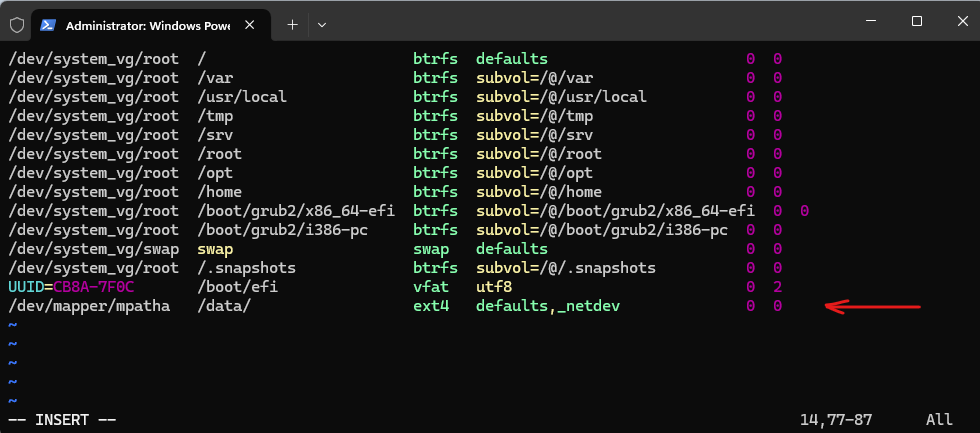
Task: Click the /boot/efi mount point
Action: point(238,287)
